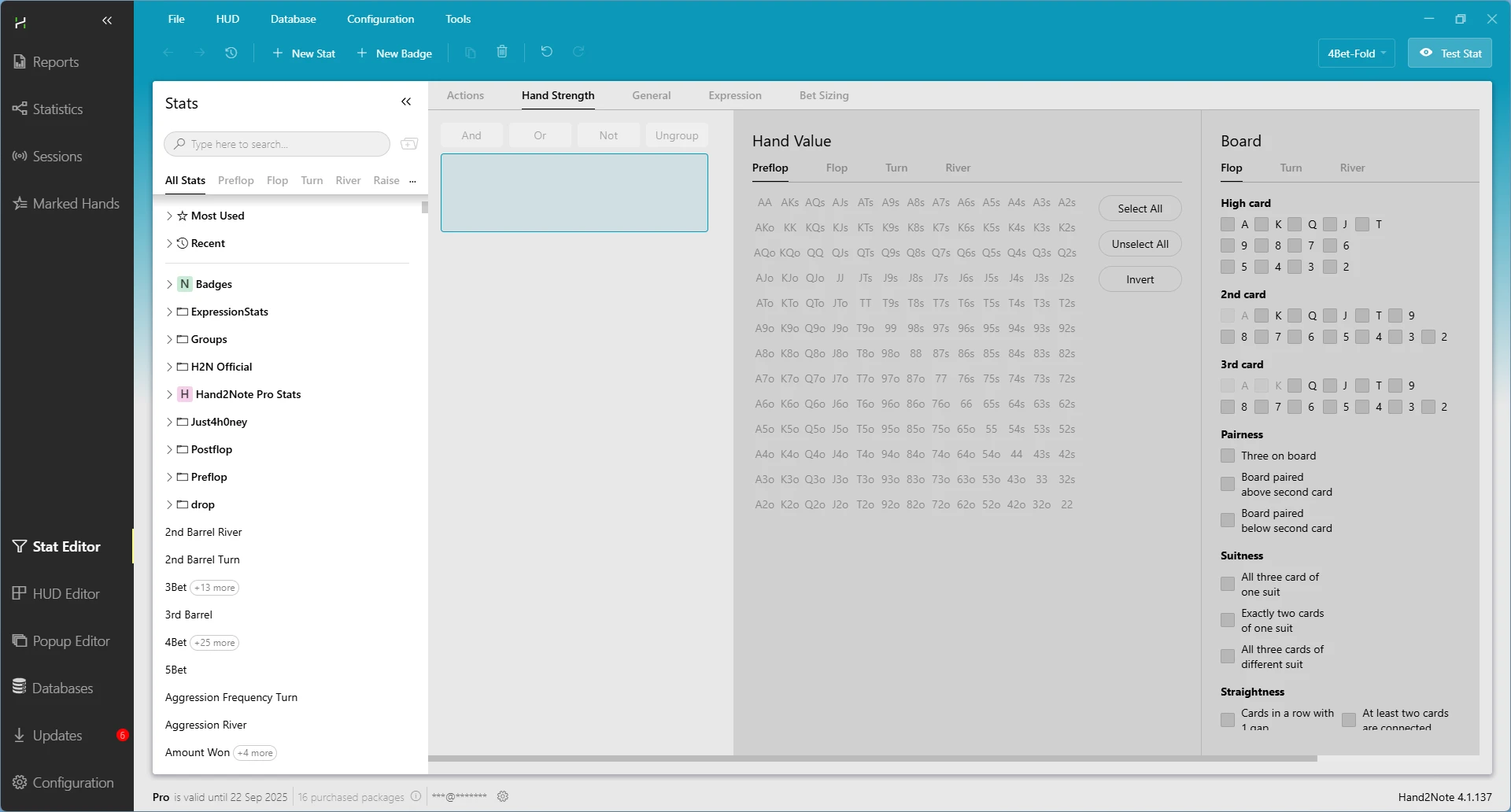Enable the Three on board checkbox
Screen dimensions: 1511x812
(x=1228, y=456)
